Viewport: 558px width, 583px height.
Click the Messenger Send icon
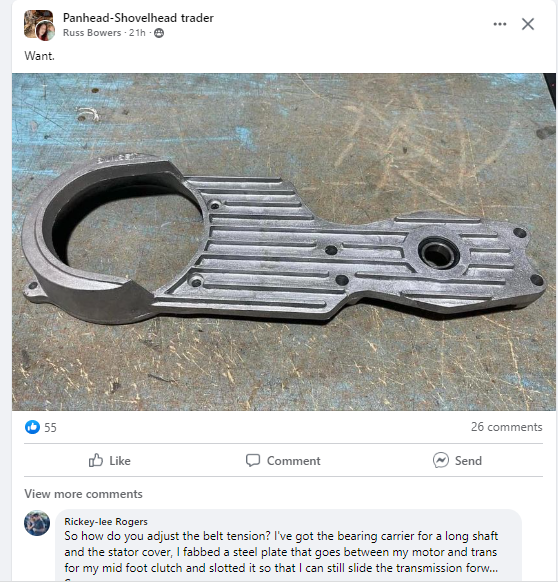coord(441,460)
